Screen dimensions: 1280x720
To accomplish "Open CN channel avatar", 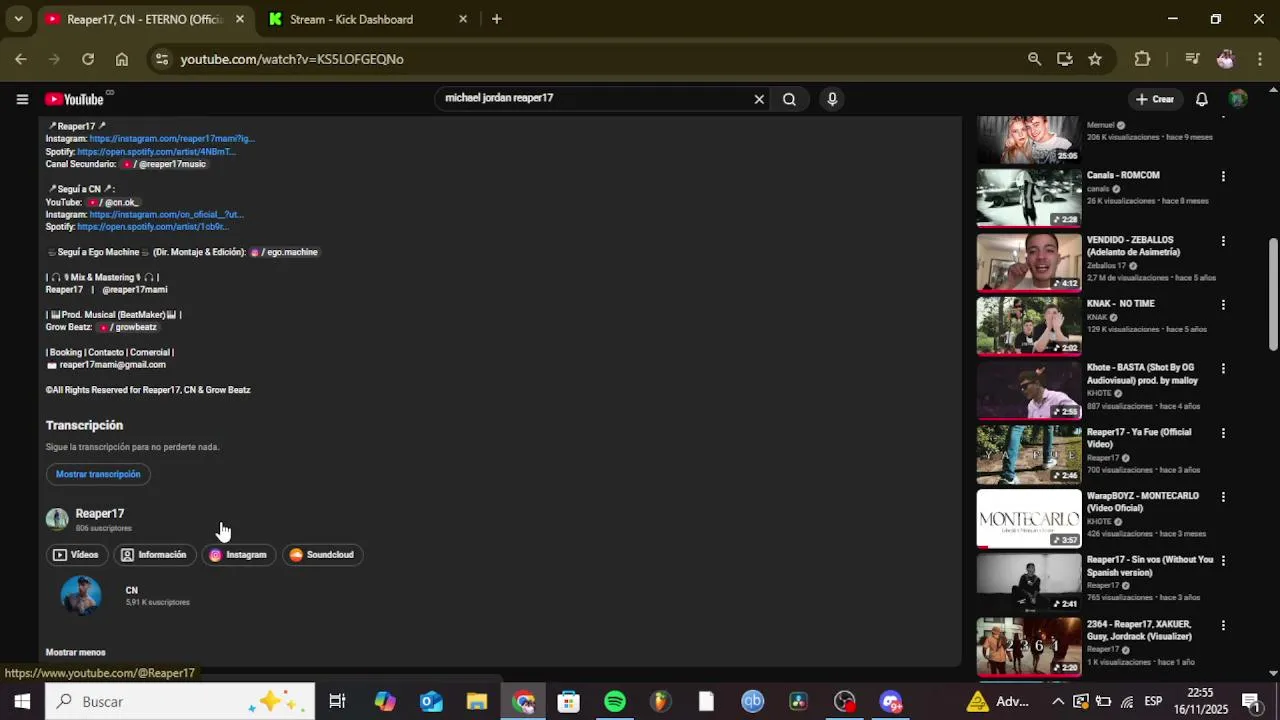I will [x=81, y=595].
